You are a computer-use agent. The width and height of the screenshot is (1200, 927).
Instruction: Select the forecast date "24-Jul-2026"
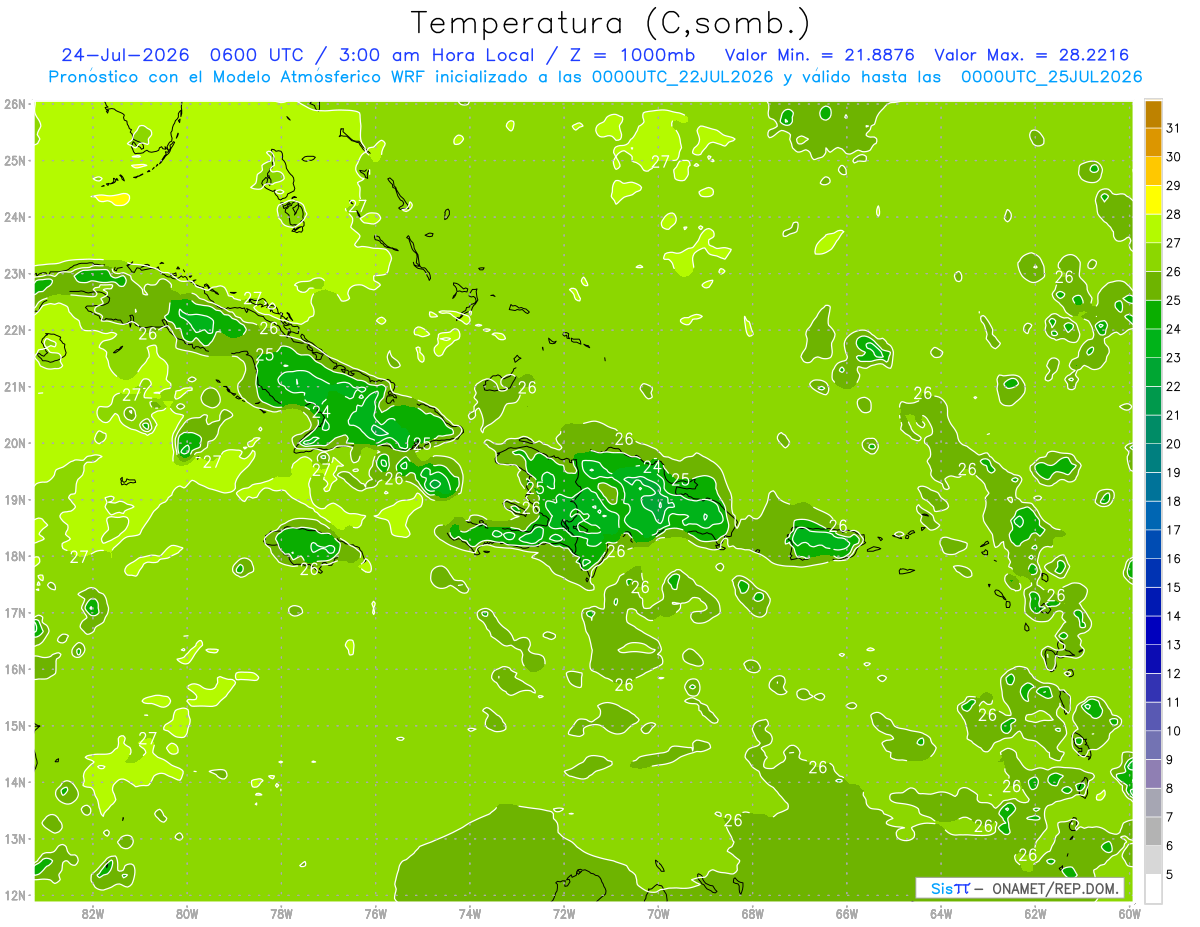click(x=124, y=55)
